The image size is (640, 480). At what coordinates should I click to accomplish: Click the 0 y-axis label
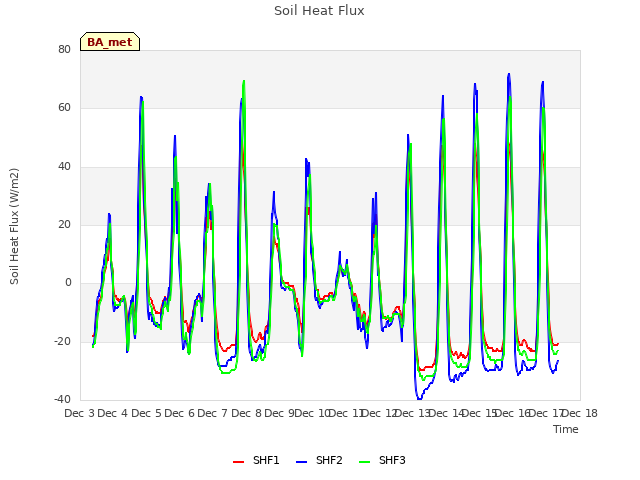point(68,282)
